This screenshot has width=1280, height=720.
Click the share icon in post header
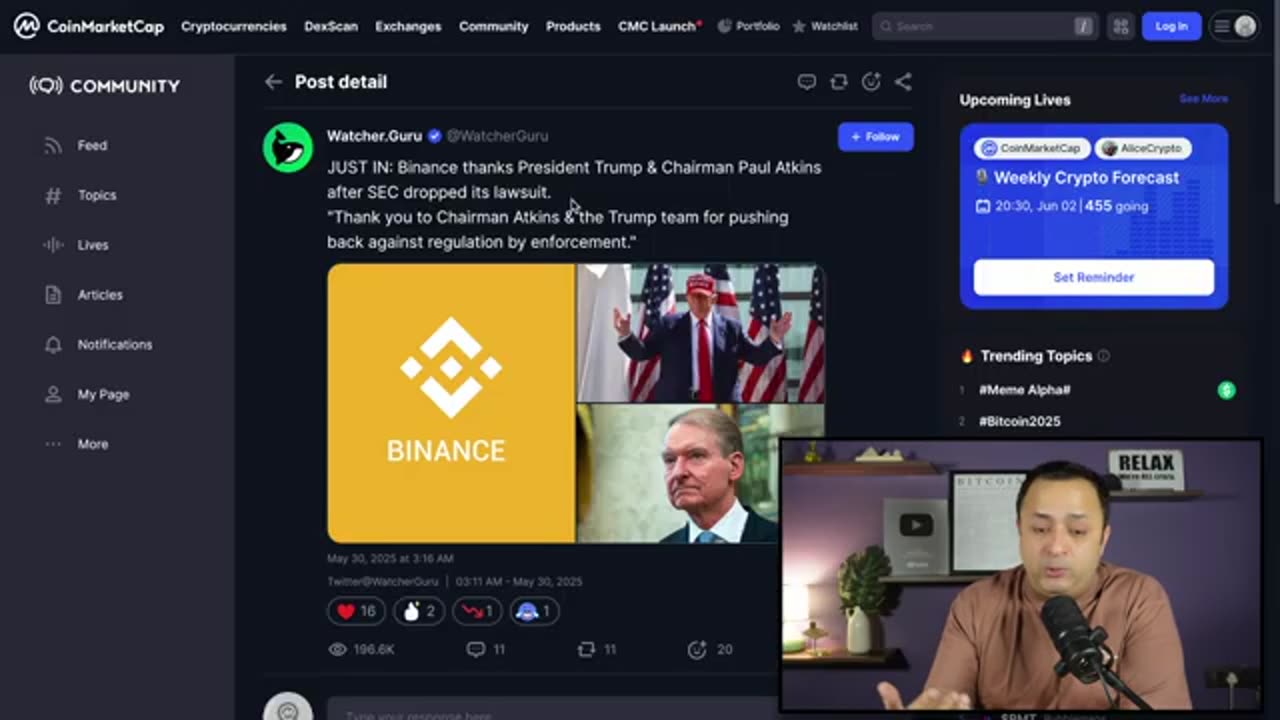903,82
